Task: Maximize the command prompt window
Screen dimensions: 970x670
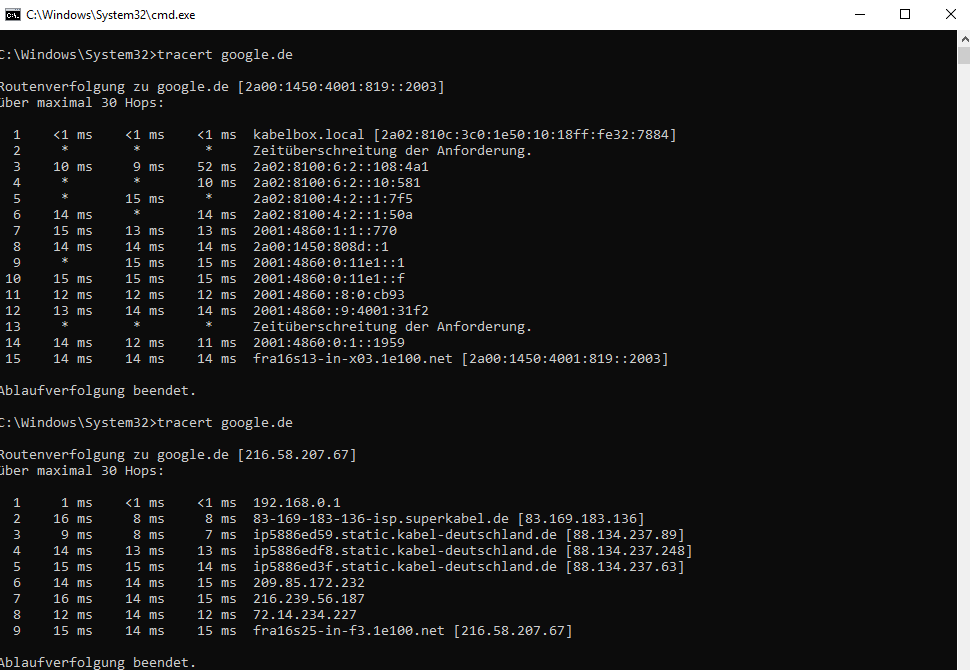Action: point(905,14)
